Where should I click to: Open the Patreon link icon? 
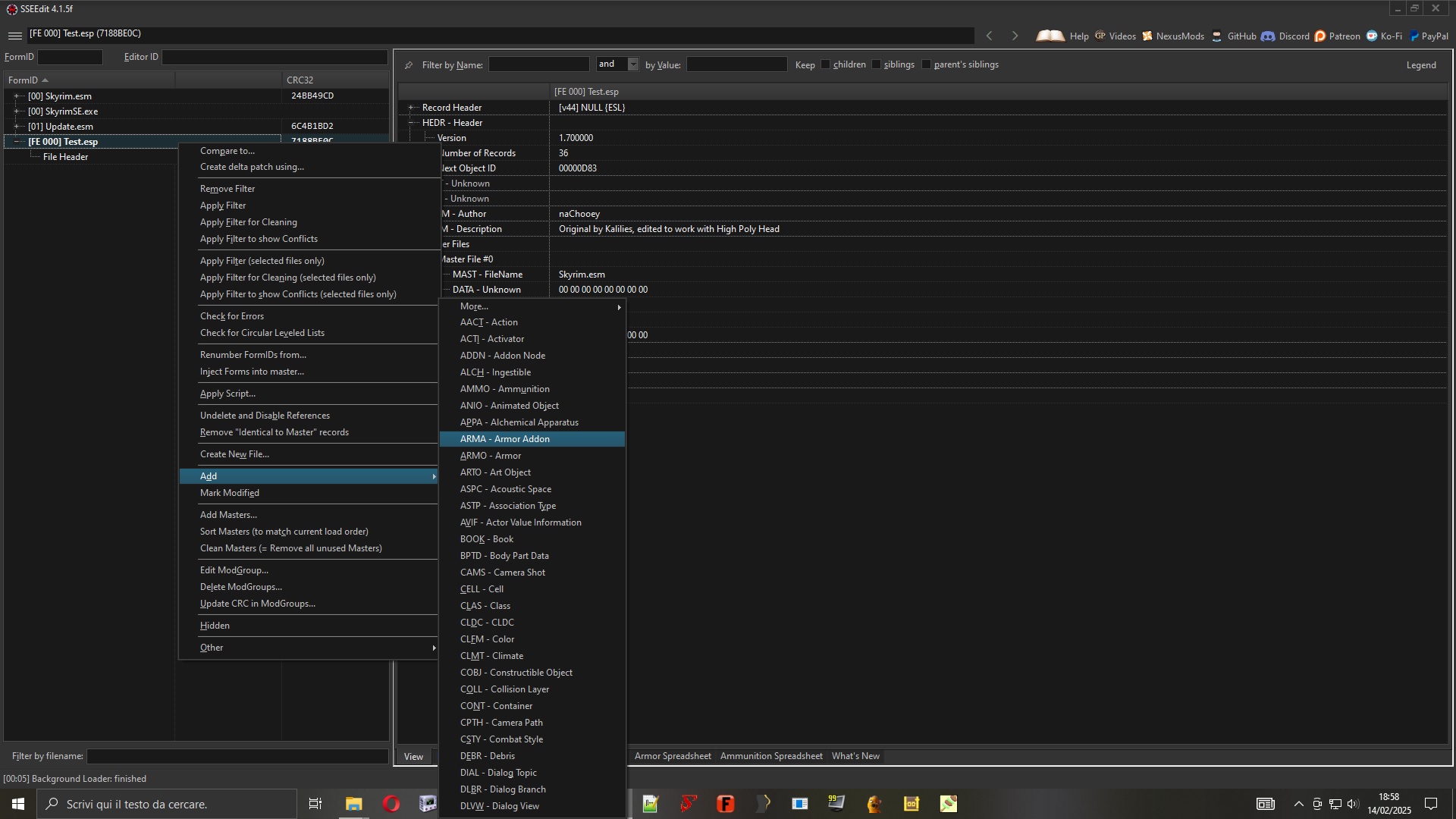(x=1320, y=36)
